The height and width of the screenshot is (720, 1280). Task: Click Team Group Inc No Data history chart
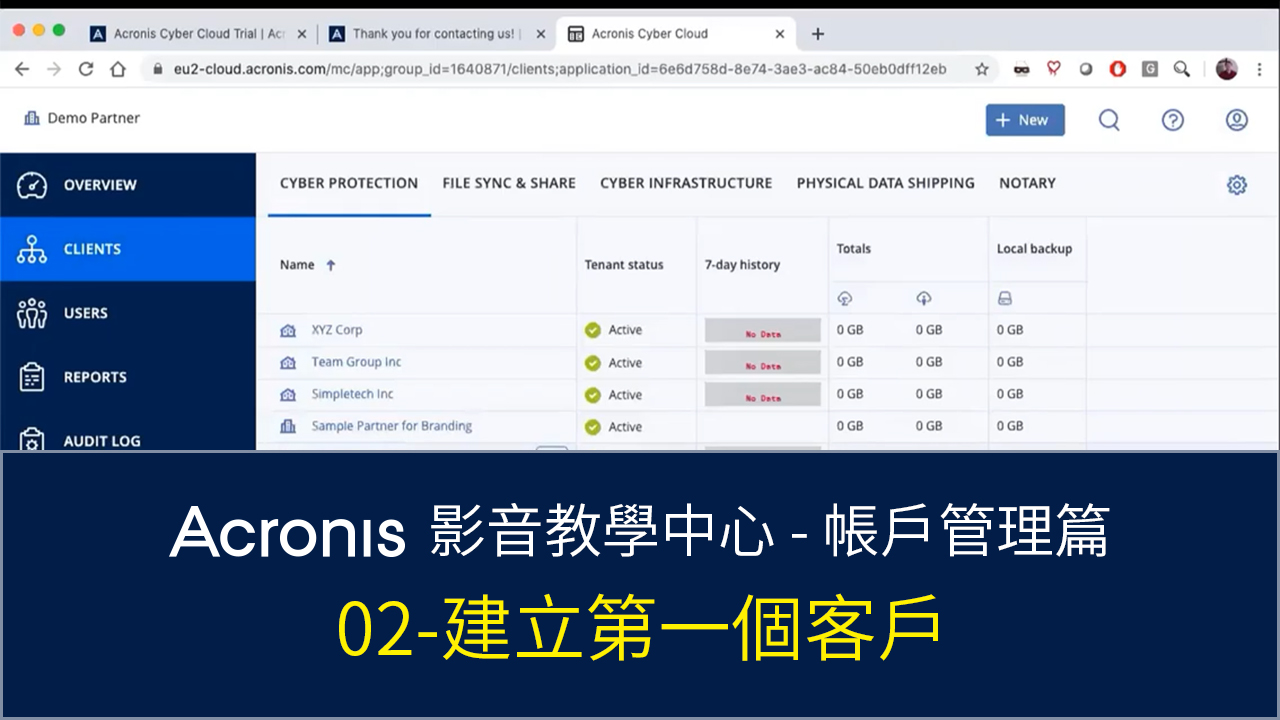pos(763,363)
